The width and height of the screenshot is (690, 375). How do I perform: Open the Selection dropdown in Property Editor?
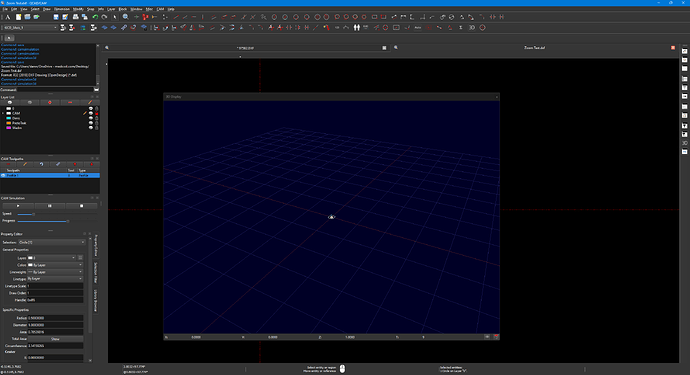(x=51, y=242)
